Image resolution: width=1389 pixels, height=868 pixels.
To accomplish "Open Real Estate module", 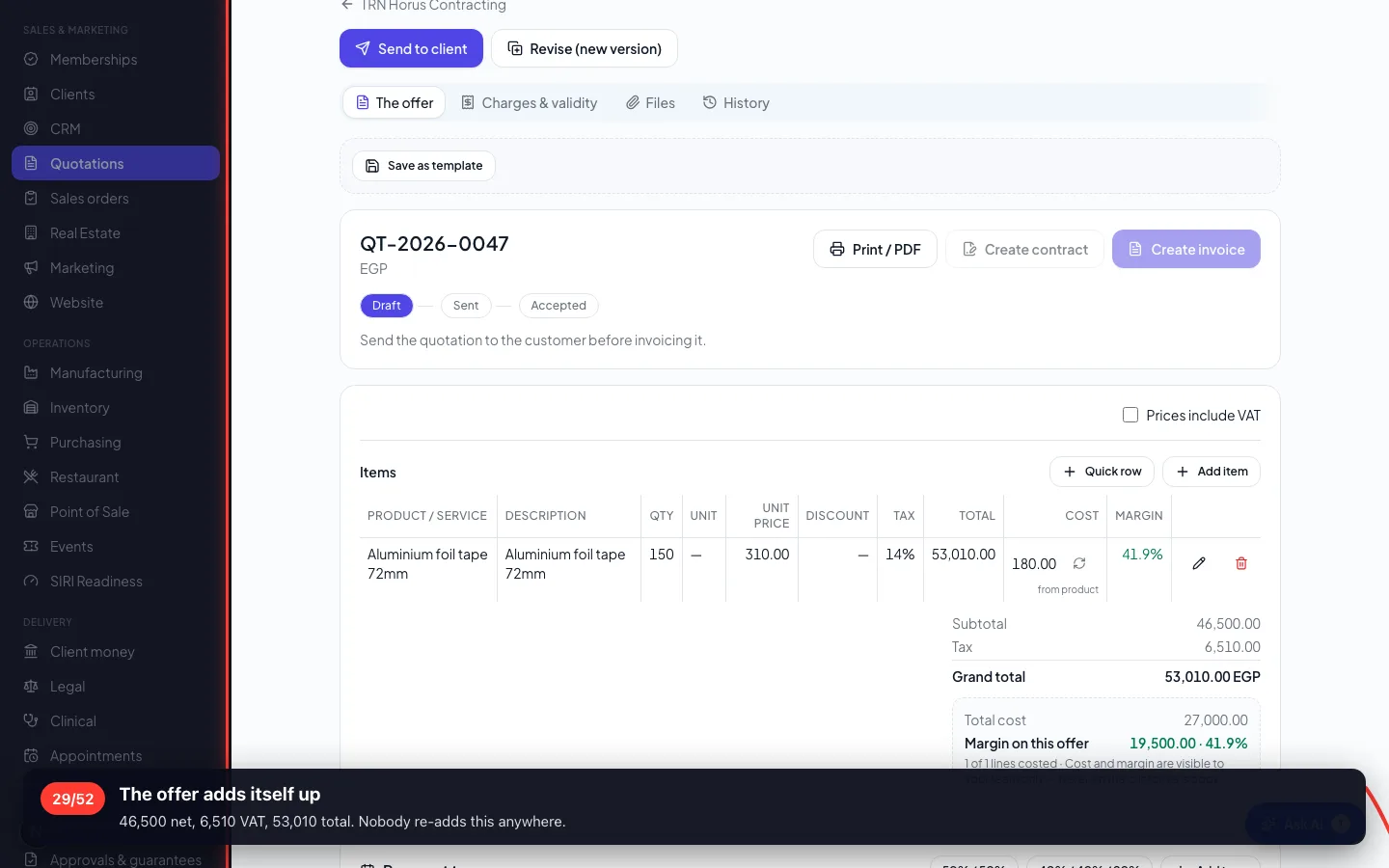I will coord(116,233).
